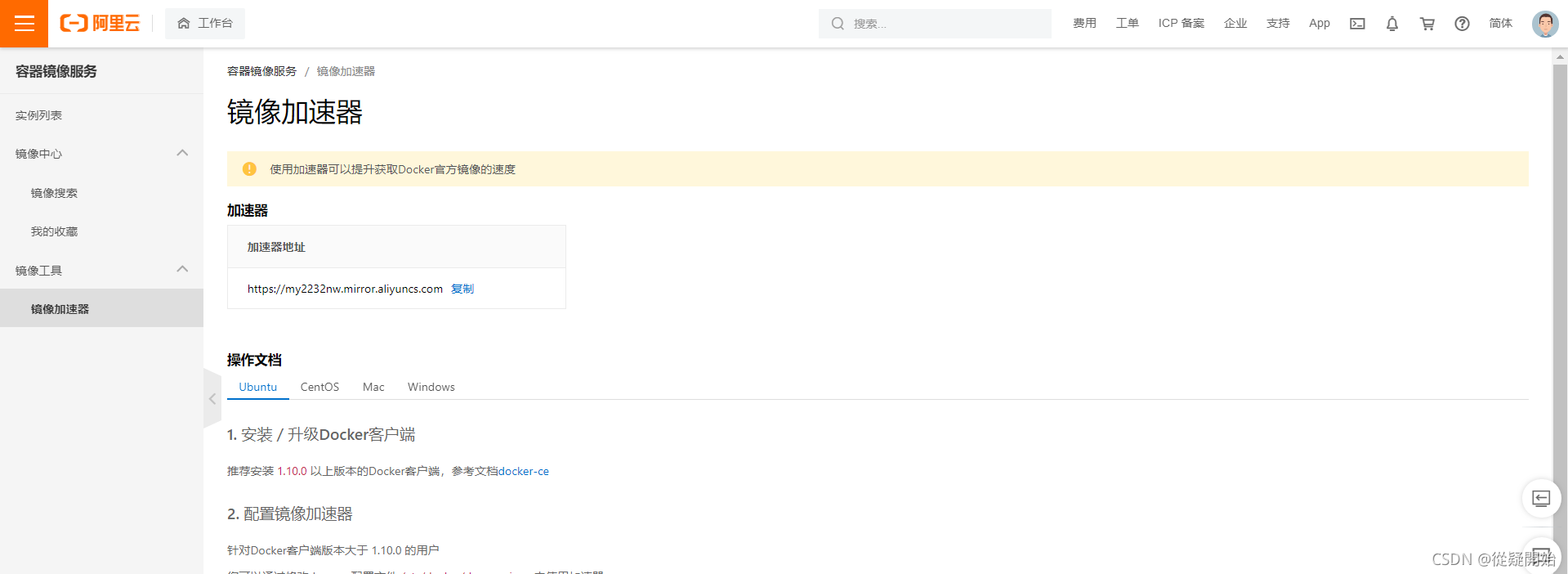Collapse the 镜像工具 sidebar group

tap(182, 269)
